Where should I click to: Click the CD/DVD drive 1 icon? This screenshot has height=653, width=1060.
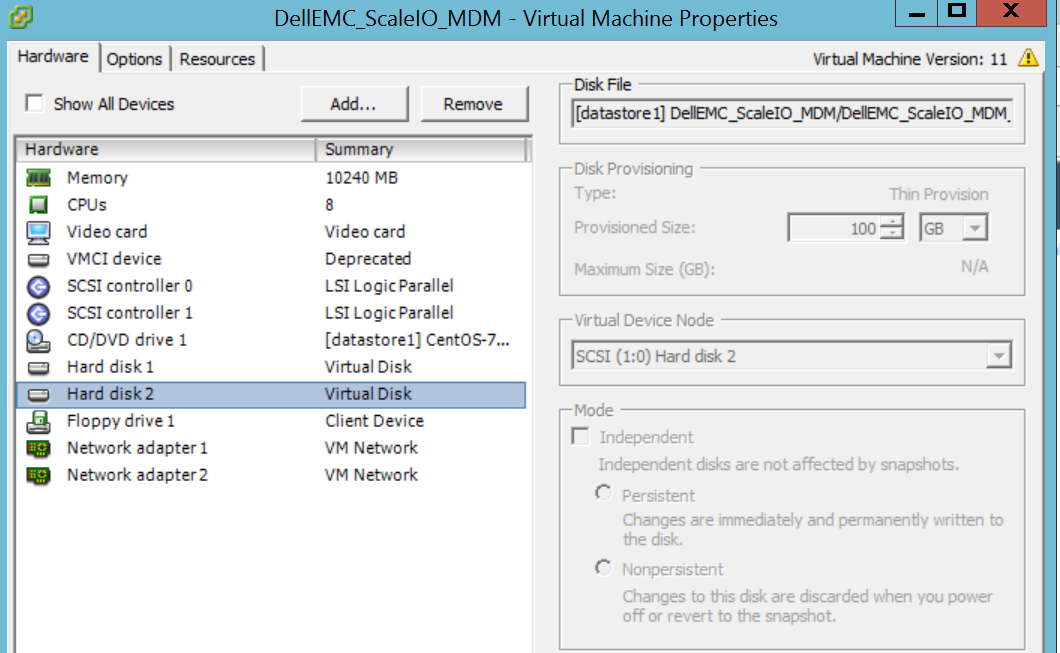39,341
